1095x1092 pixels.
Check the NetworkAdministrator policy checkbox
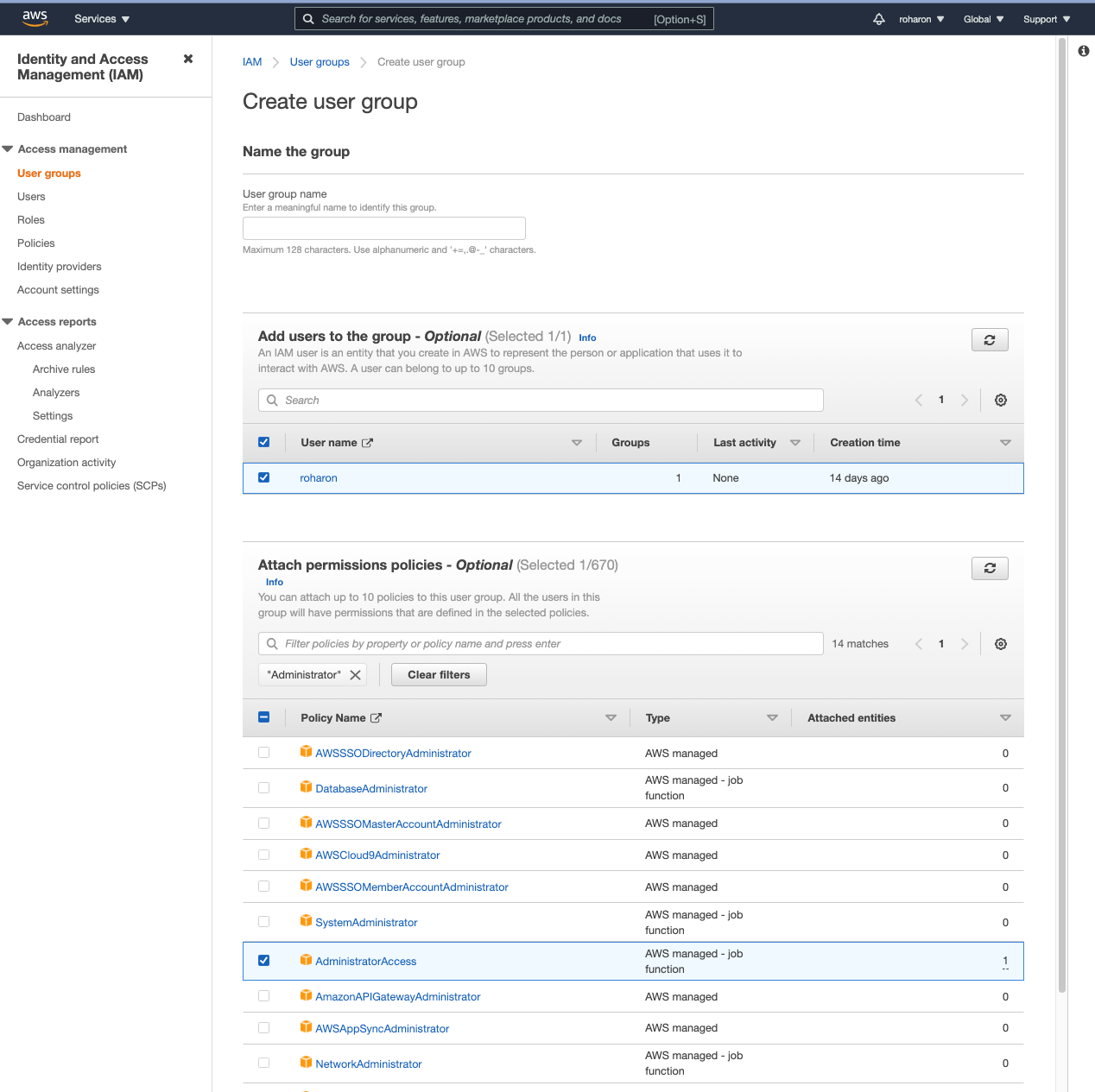click(264, 1064)
